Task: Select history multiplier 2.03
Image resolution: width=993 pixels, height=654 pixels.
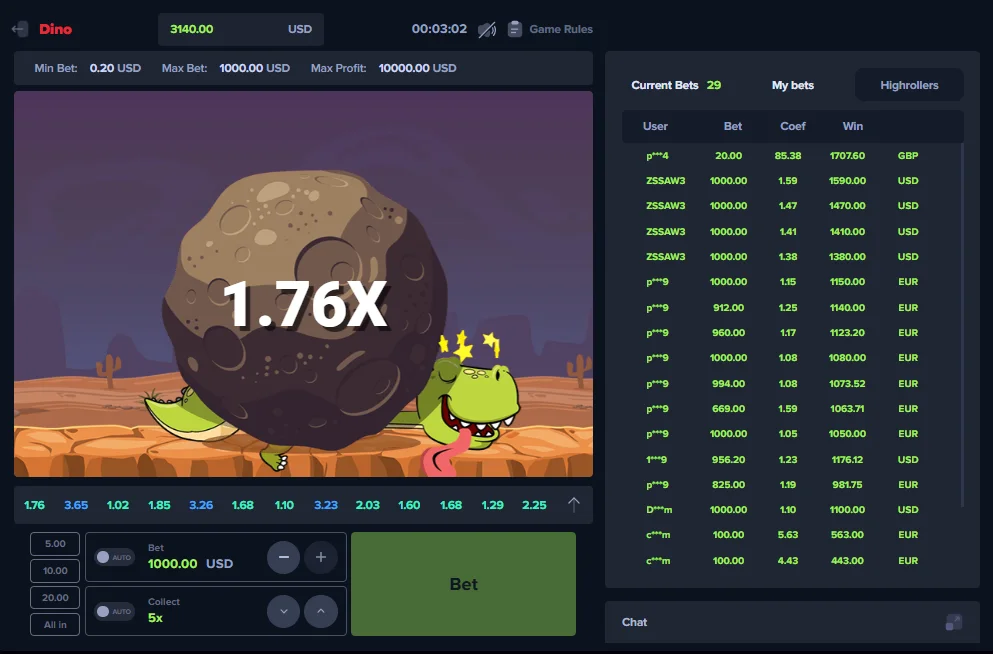Action: click(x=367, y=505)
